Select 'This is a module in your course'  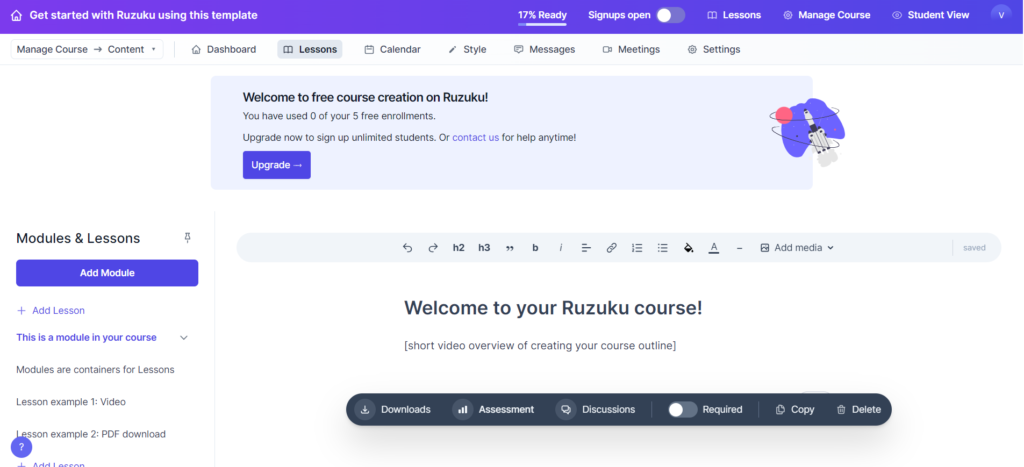point(86,338)
